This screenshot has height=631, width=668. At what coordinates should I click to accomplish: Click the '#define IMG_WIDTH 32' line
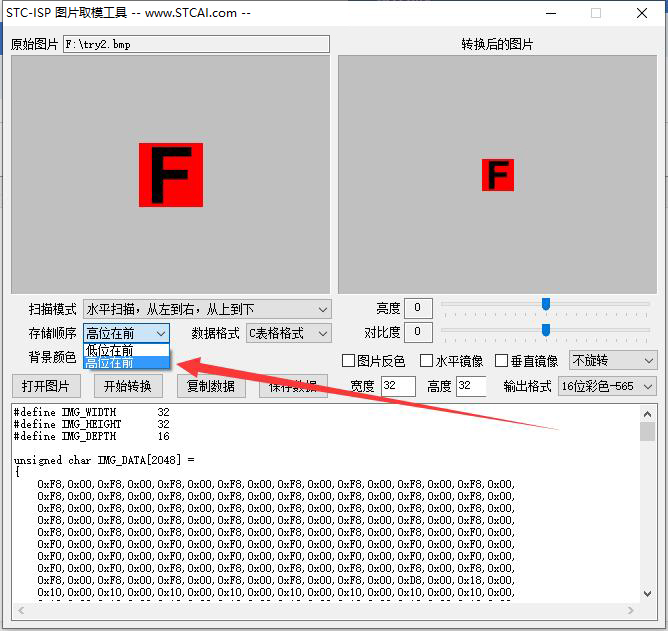click(92, 412)
